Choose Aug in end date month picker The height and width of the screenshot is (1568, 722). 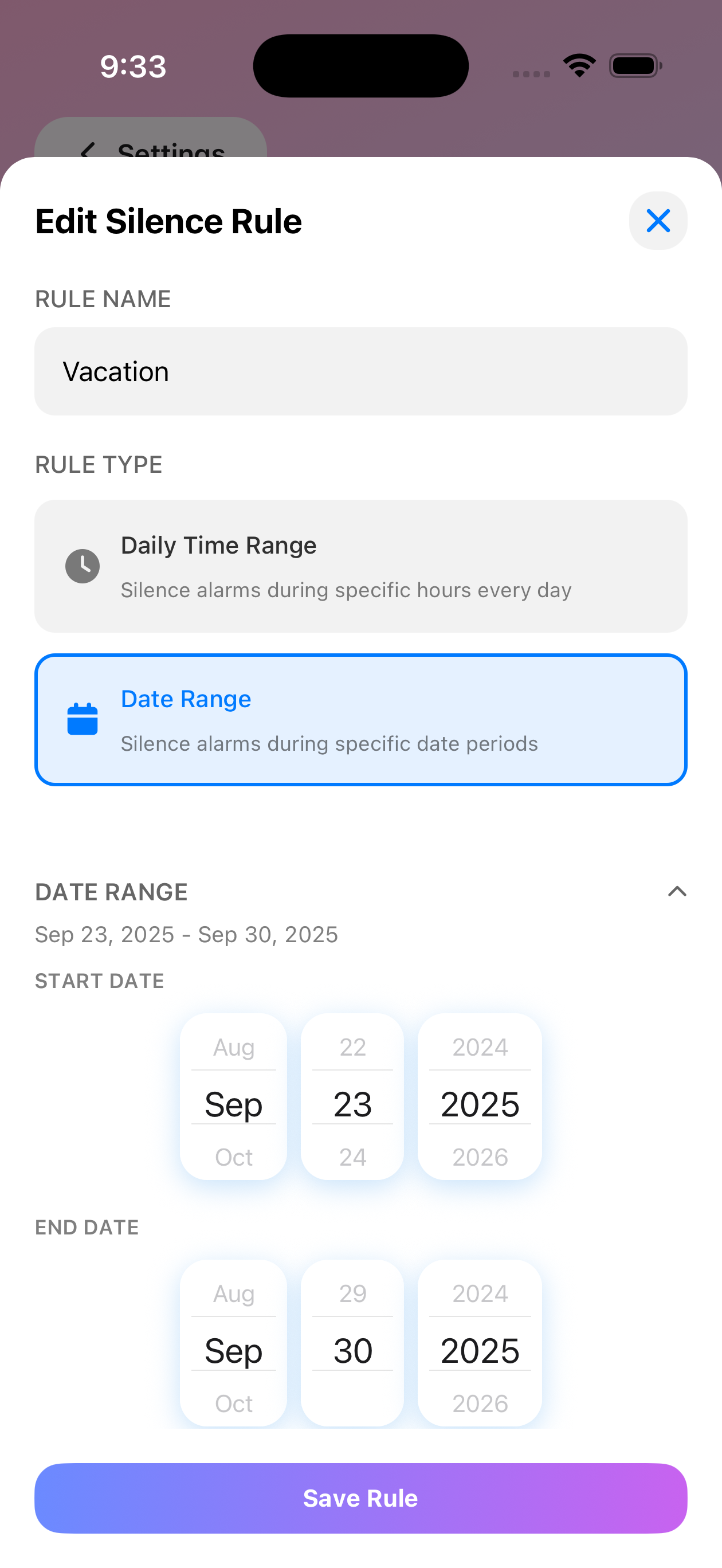coord(234,1293)
